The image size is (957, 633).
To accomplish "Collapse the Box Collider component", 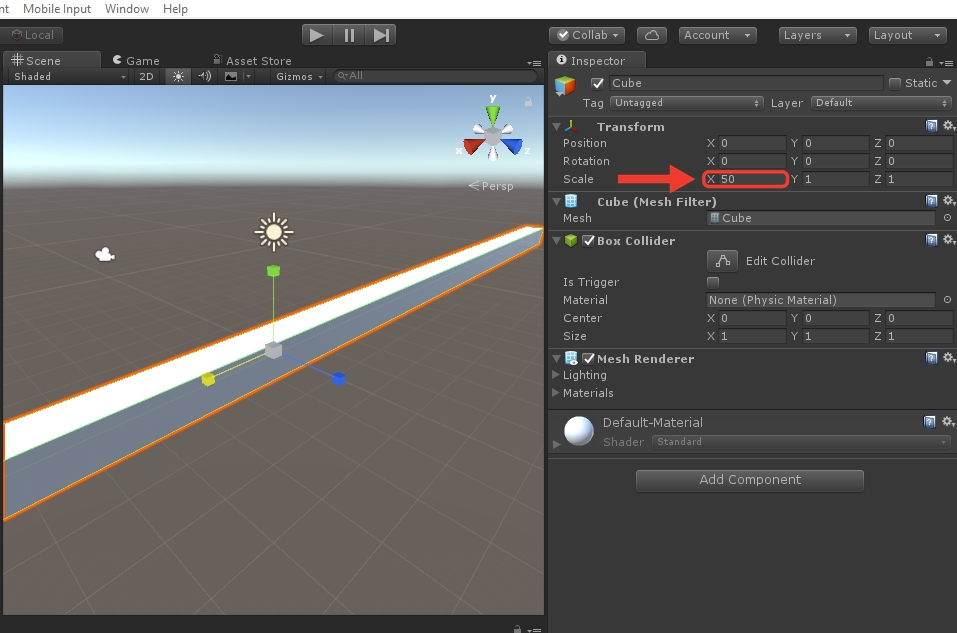I will click(556, 241).
